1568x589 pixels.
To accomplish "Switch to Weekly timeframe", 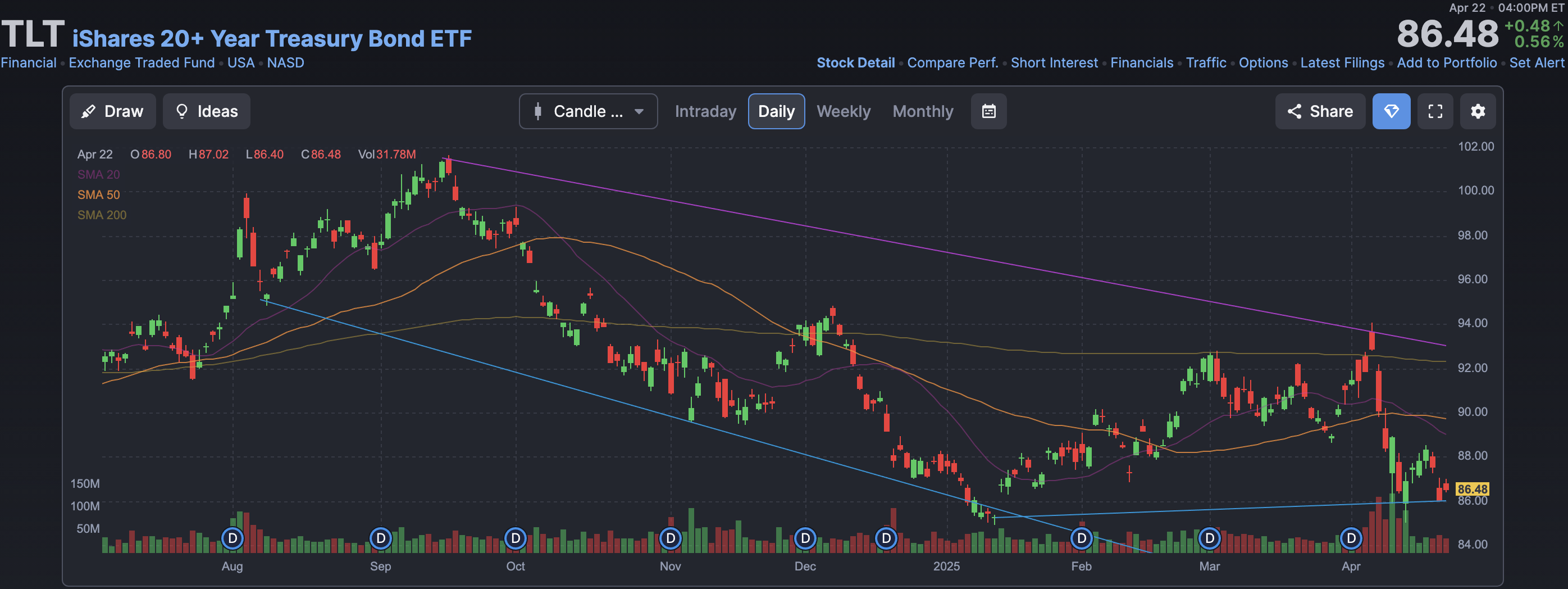I will (x=843, y=111).
